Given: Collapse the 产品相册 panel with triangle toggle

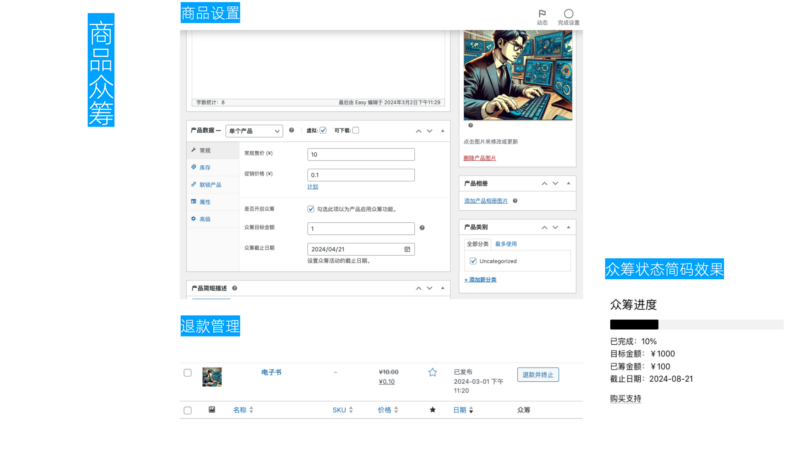Looking at the screenshot, I should (568, 184).
